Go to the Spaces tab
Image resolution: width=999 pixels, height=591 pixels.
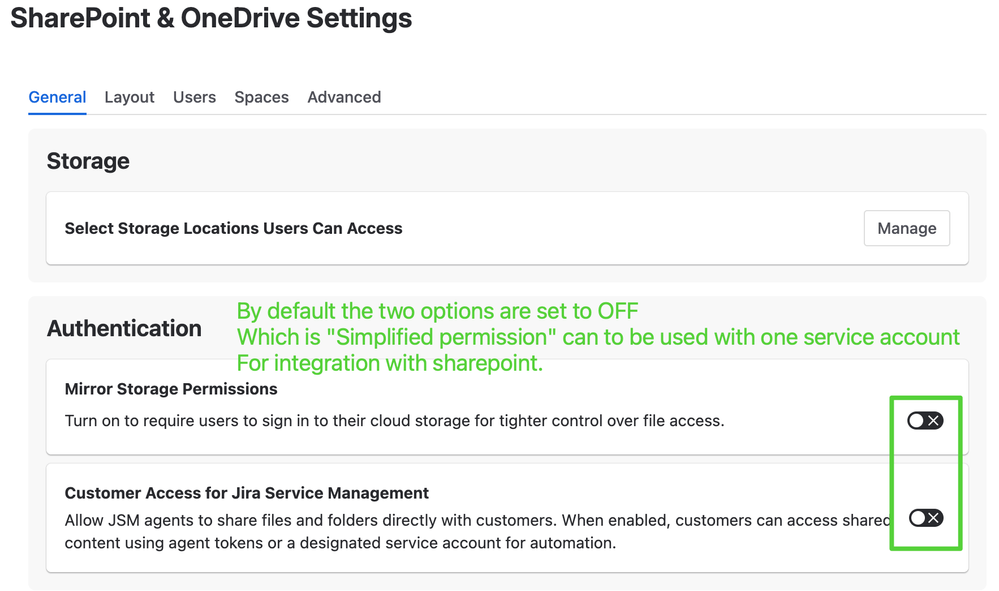pos(261,97)
